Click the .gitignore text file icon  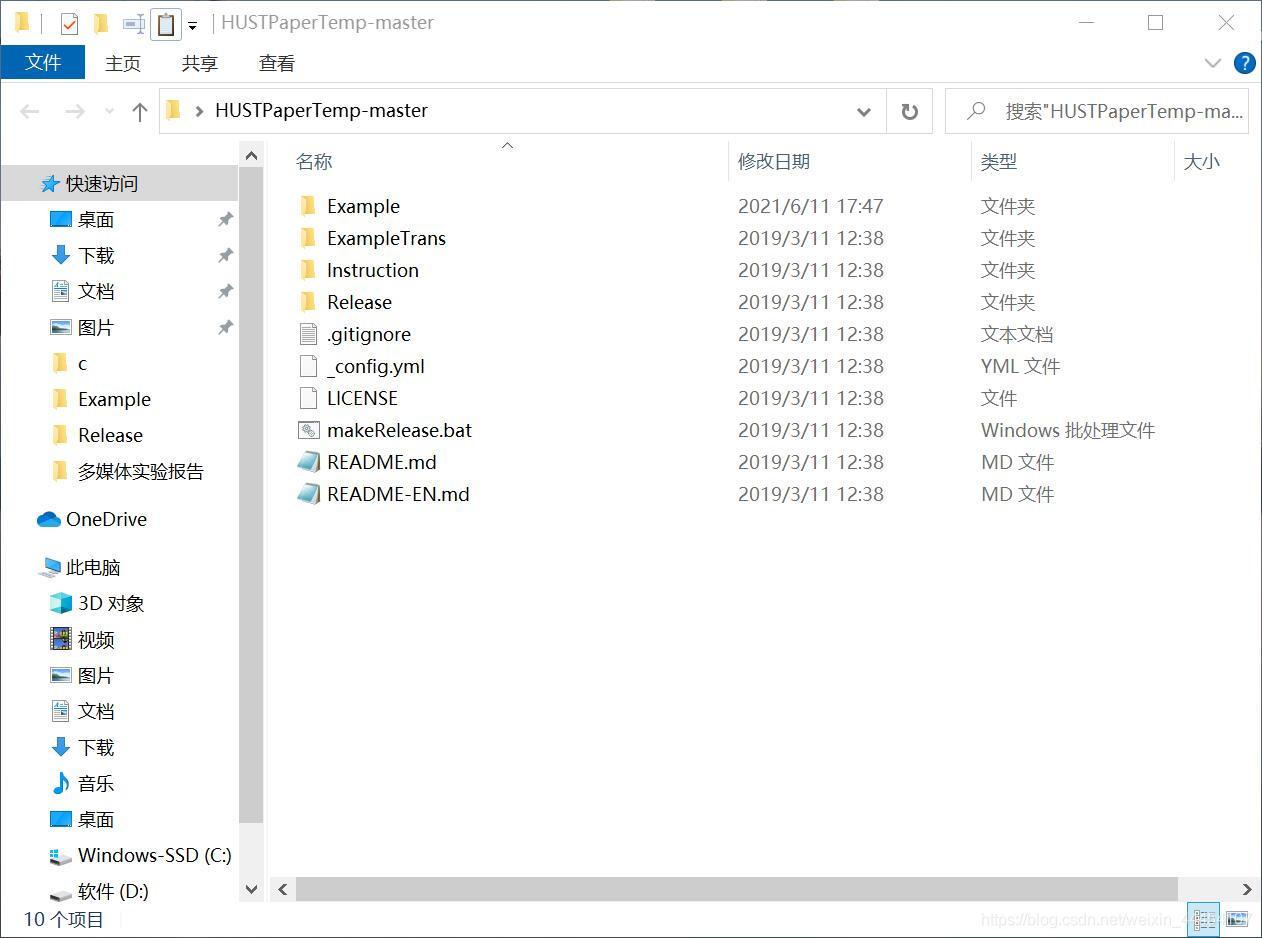pyautogui.click(x=308, y=334)
